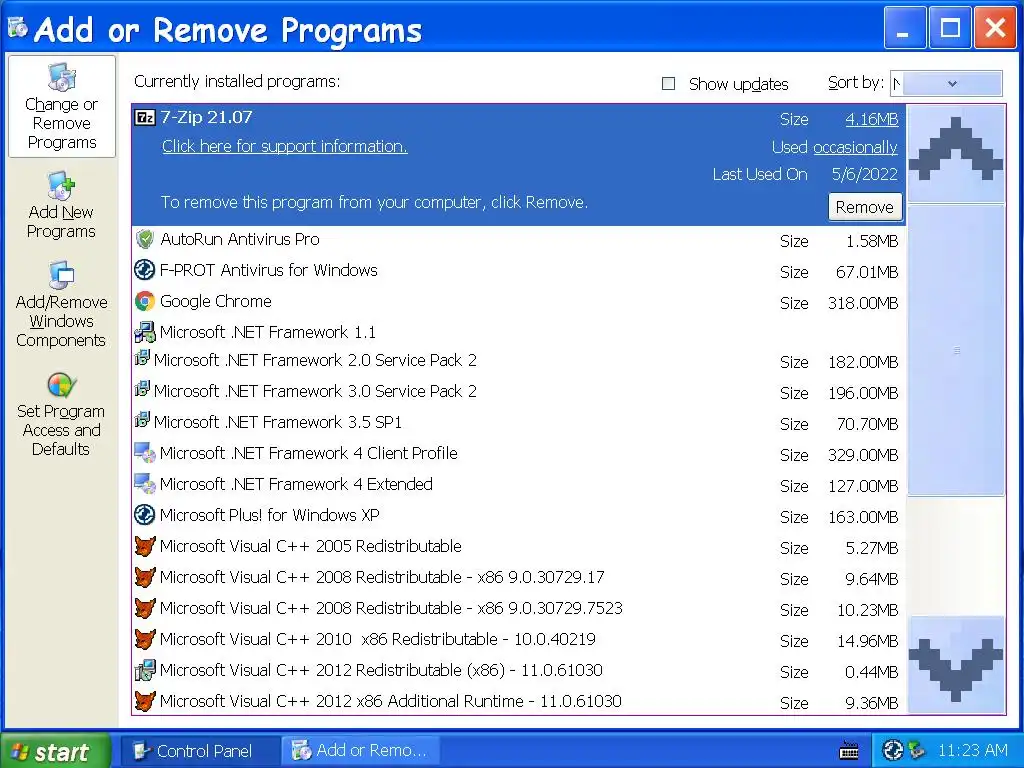This screenshot has width=1024, height=768.
Task: Click the 14.96MB size value
Action: click(867, 641)
